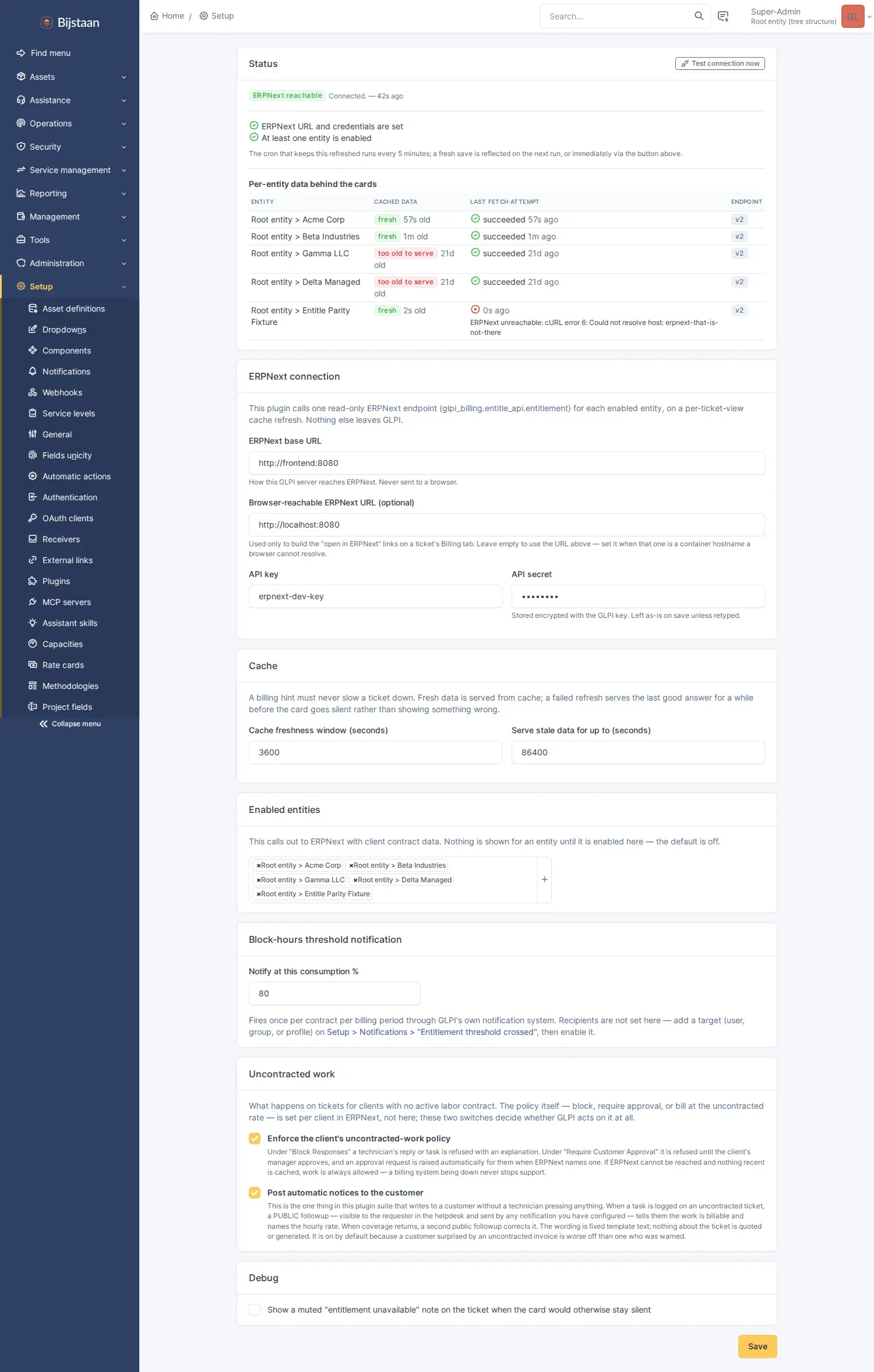Toggle Post automatic notices to the customer
This screenshot has width=874, height=1372.
pos(255,1193)
